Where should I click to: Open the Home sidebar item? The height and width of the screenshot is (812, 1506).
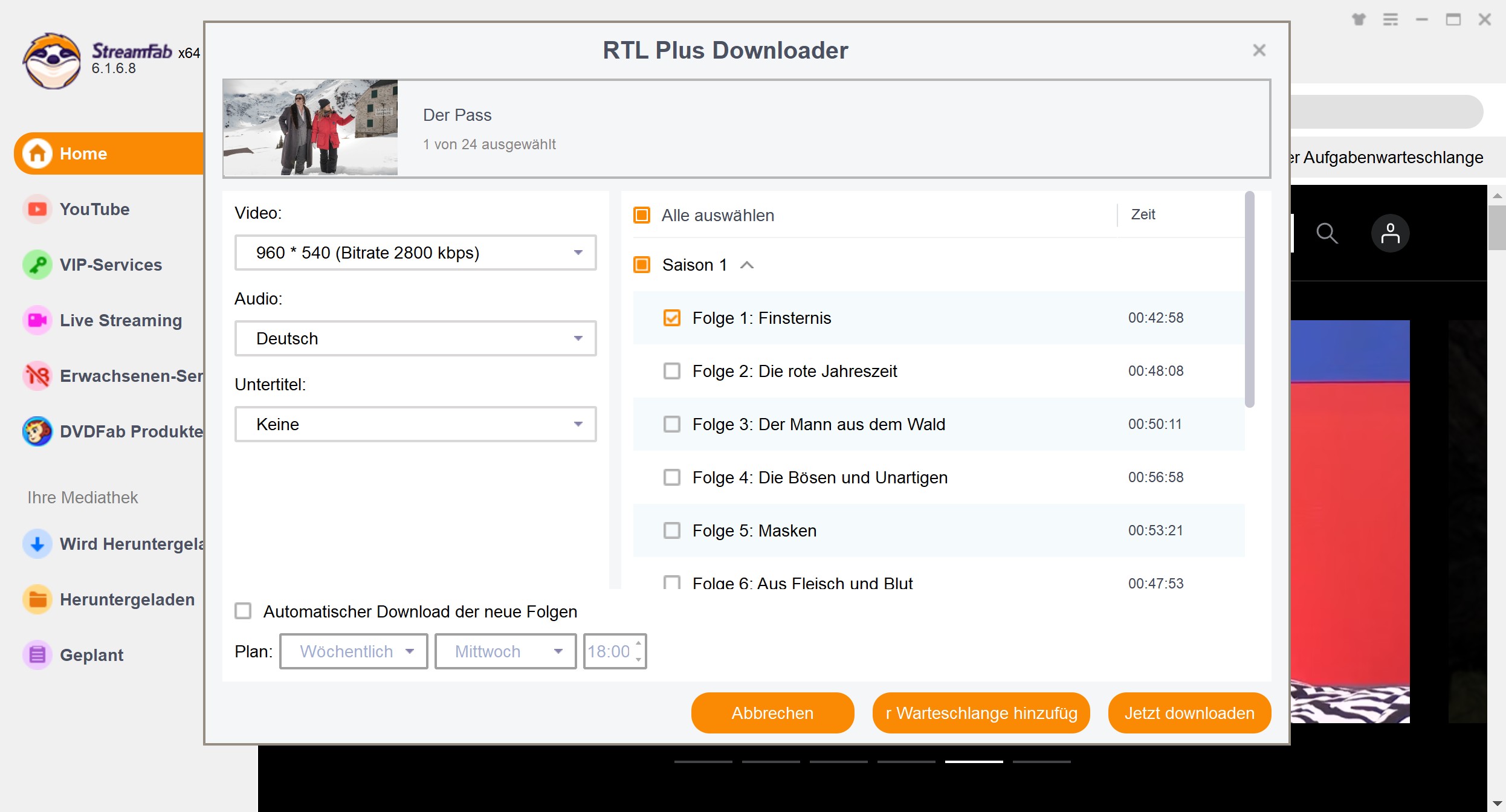click(x=109, y=153)
